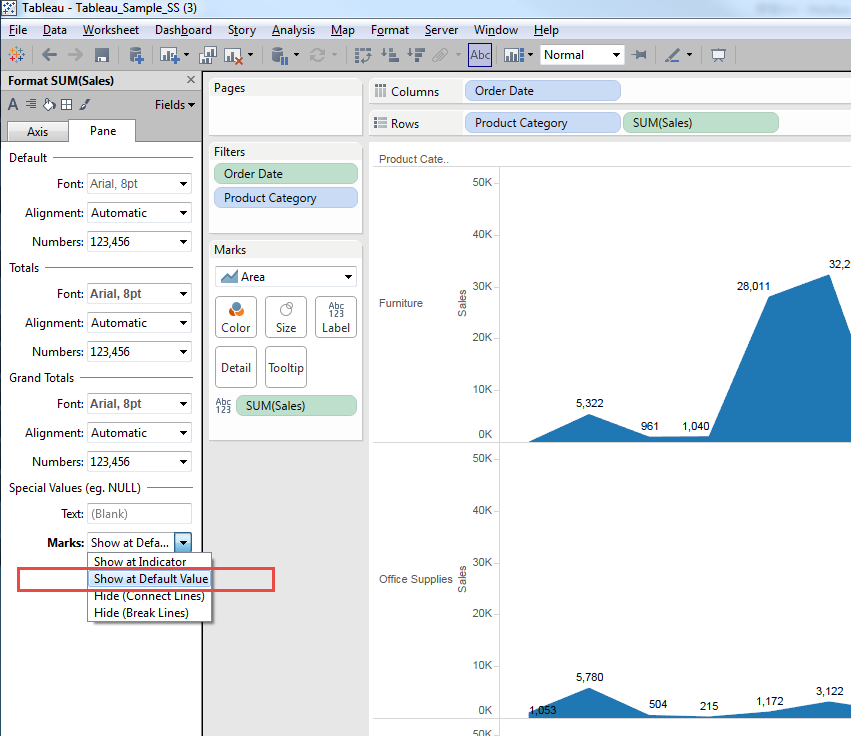The width and height of the screenshot is (851, 736).
Task: Open the Story menu
Action: [x=242, y=30]
